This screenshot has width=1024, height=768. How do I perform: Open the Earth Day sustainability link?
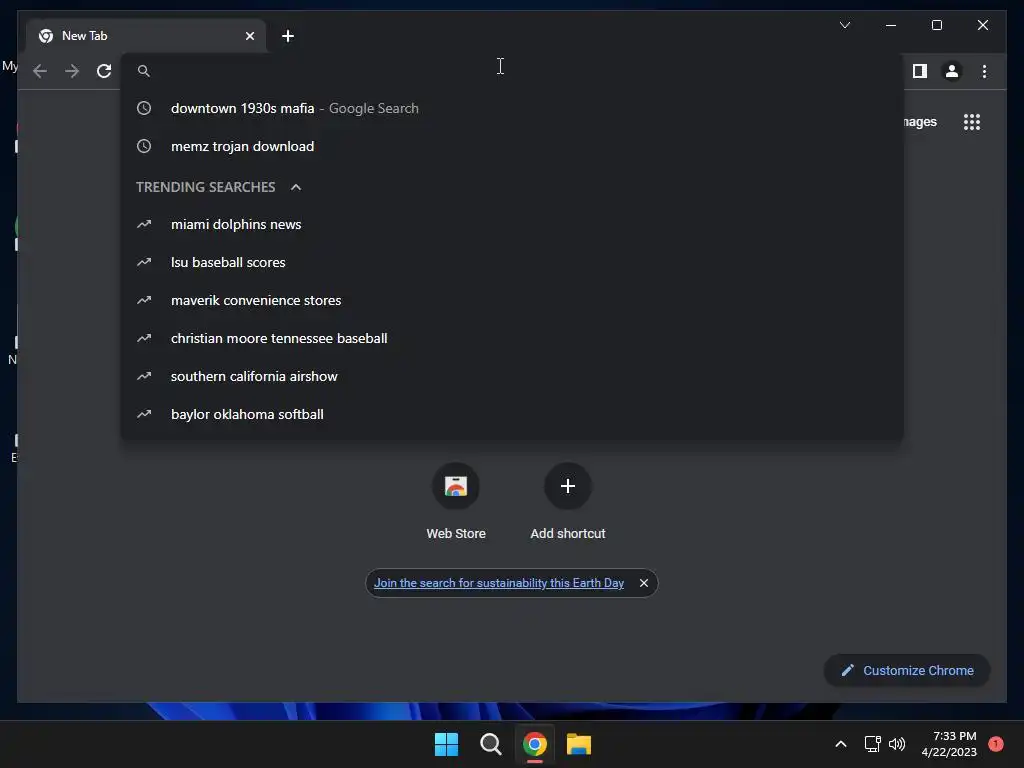499,583
